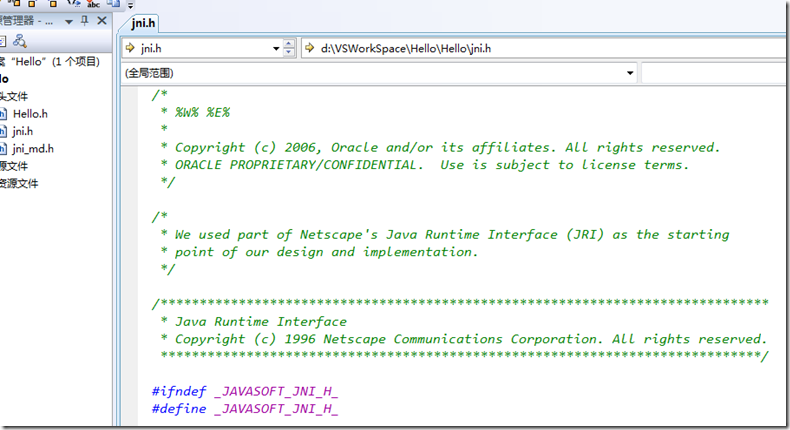Click the navigation stepper up arrow
The image size is (790, 430).
tap(289, 44)
